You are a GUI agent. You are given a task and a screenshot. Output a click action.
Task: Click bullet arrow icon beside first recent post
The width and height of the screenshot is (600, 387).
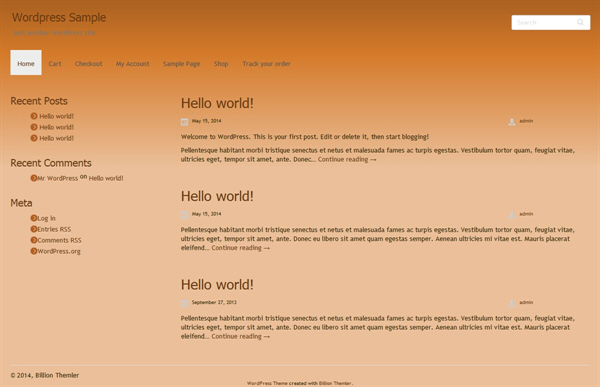(x=34, y=116)
